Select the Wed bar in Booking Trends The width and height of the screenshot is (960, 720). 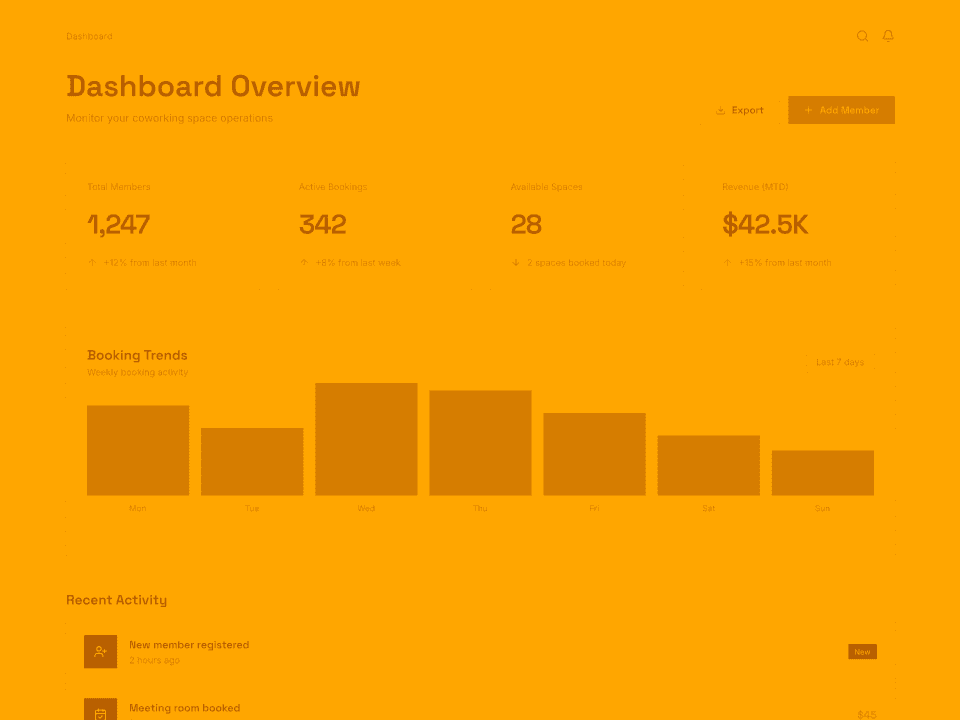click(x=366, y=440)
